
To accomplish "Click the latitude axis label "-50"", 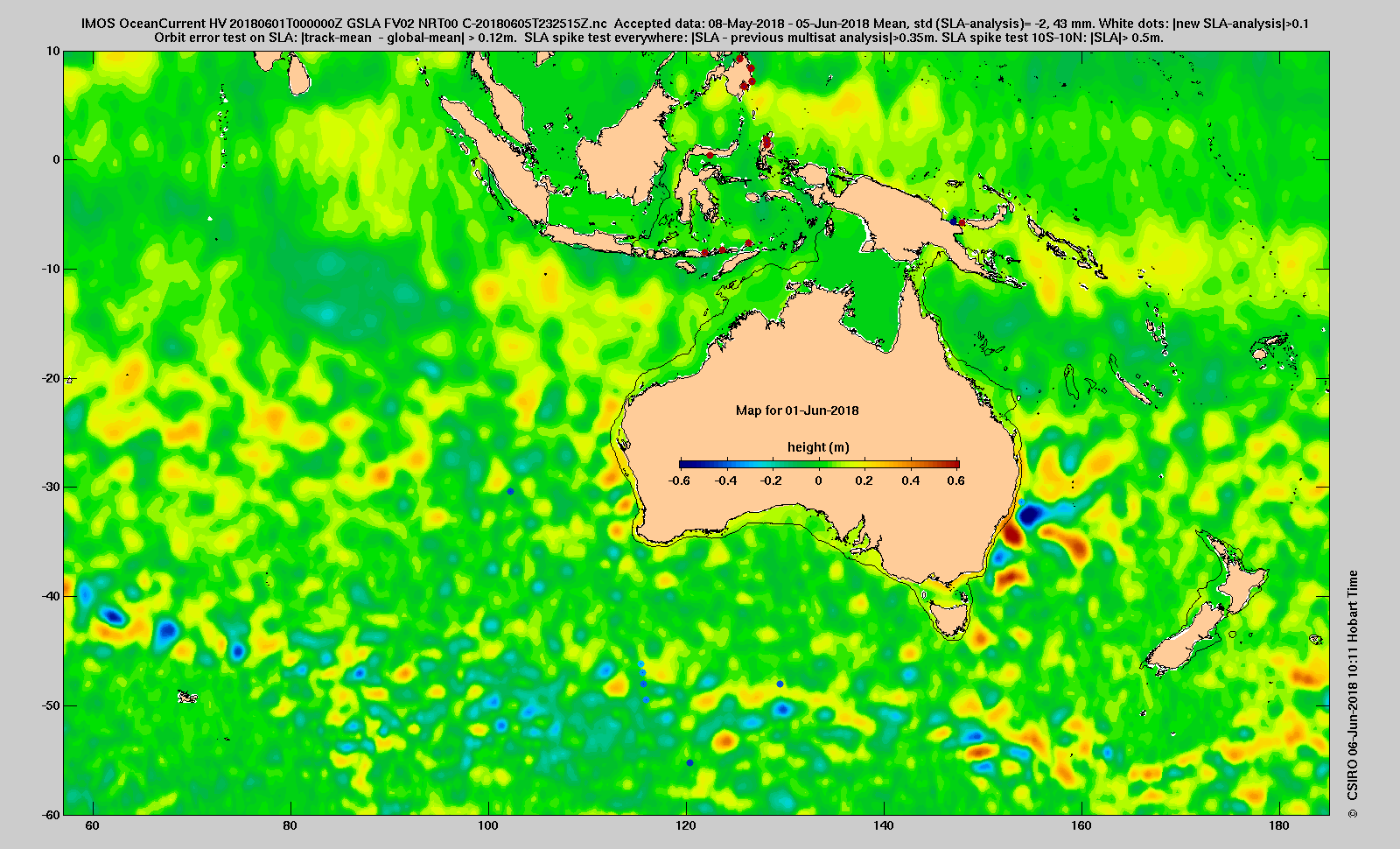I will coord(51,705).
